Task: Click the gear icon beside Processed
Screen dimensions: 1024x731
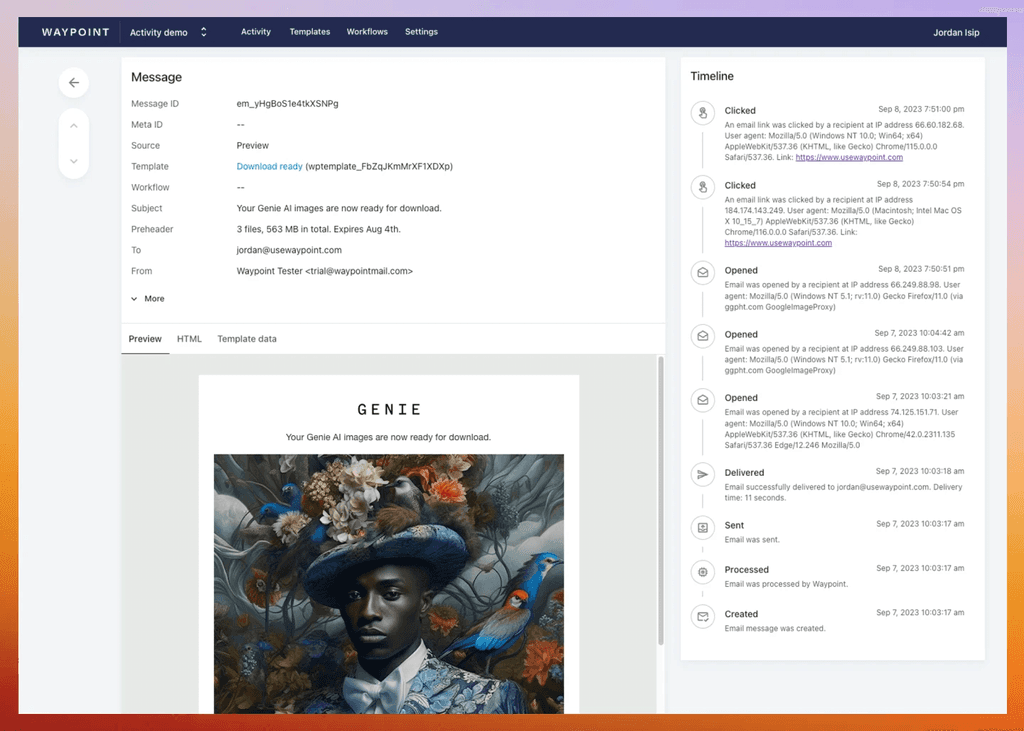Action: (703, 571)
